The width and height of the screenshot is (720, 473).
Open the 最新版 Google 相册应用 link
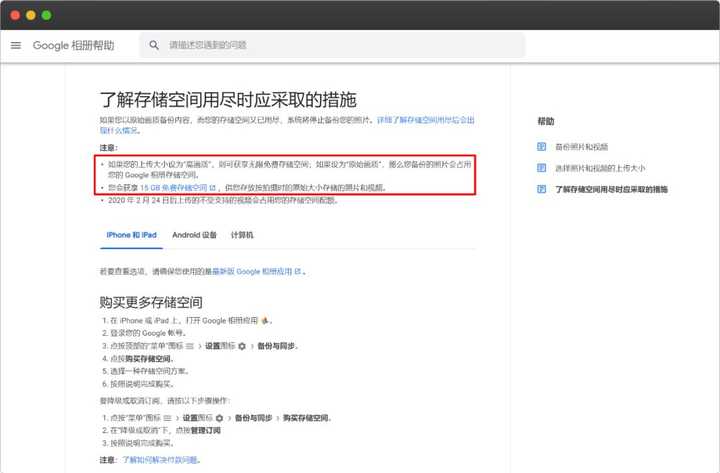(257, 272)
